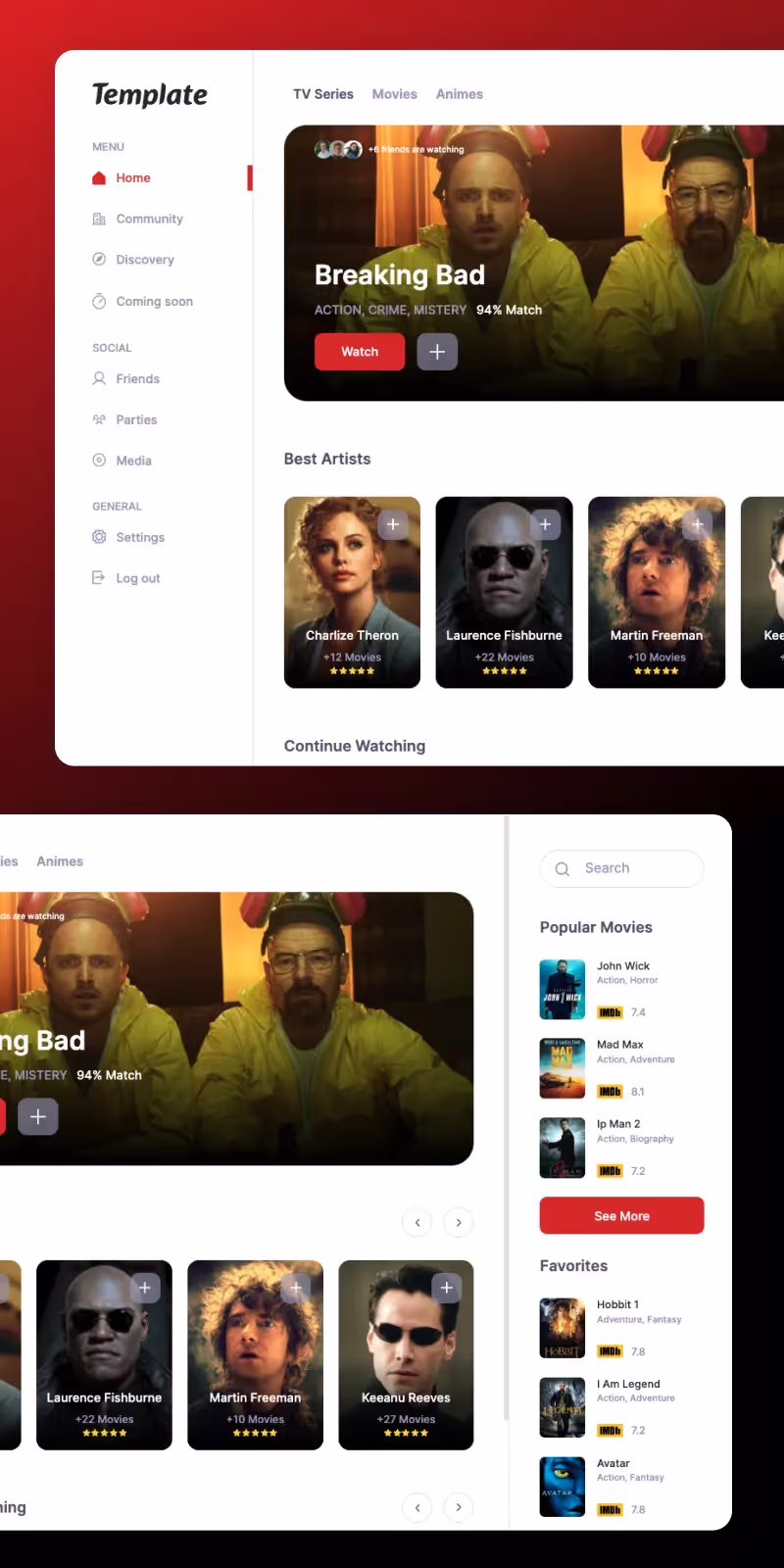Click the Search input field
Image resolution: width=784 pixels, height=1568 pixels.
[622, 869]
